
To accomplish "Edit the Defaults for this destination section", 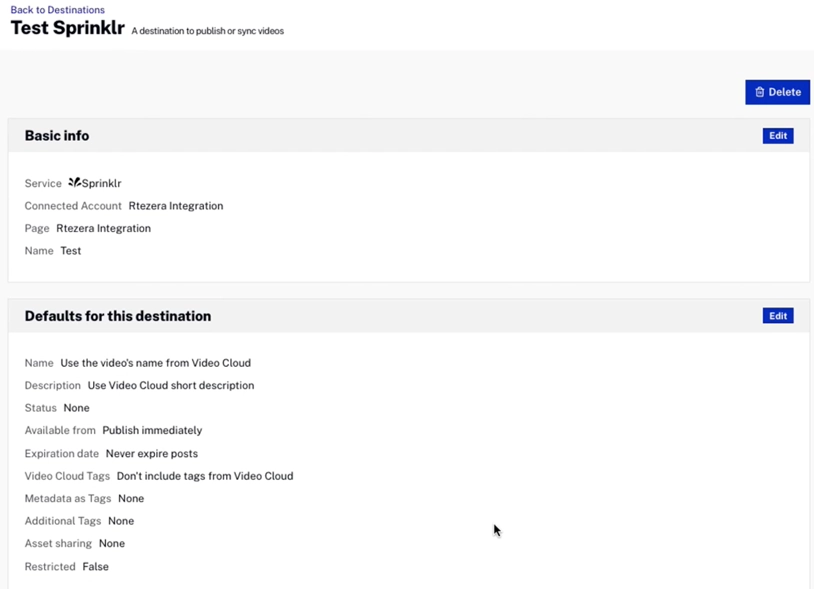I will [777, 315].
